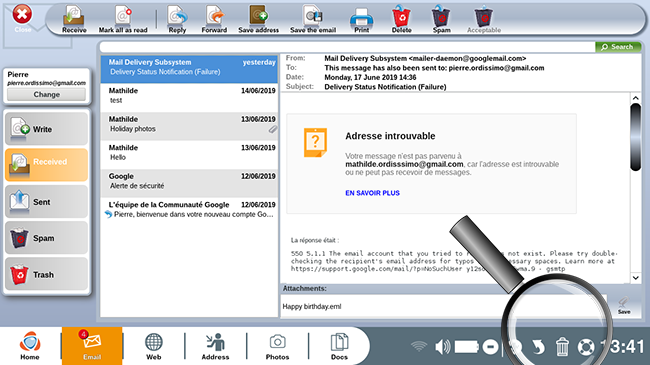Print the open message
This screenshot has width=650, height=365.
pyautogui.click(x=361, y=19)
